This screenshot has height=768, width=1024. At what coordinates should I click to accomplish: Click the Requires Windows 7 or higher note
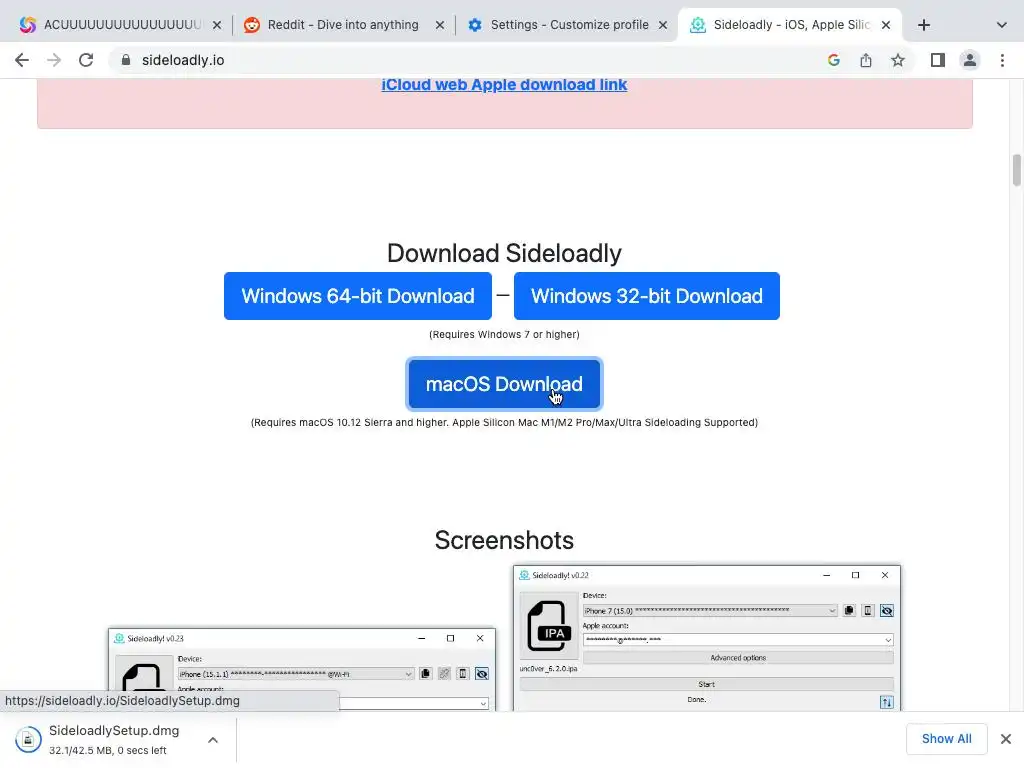point(504,334)
